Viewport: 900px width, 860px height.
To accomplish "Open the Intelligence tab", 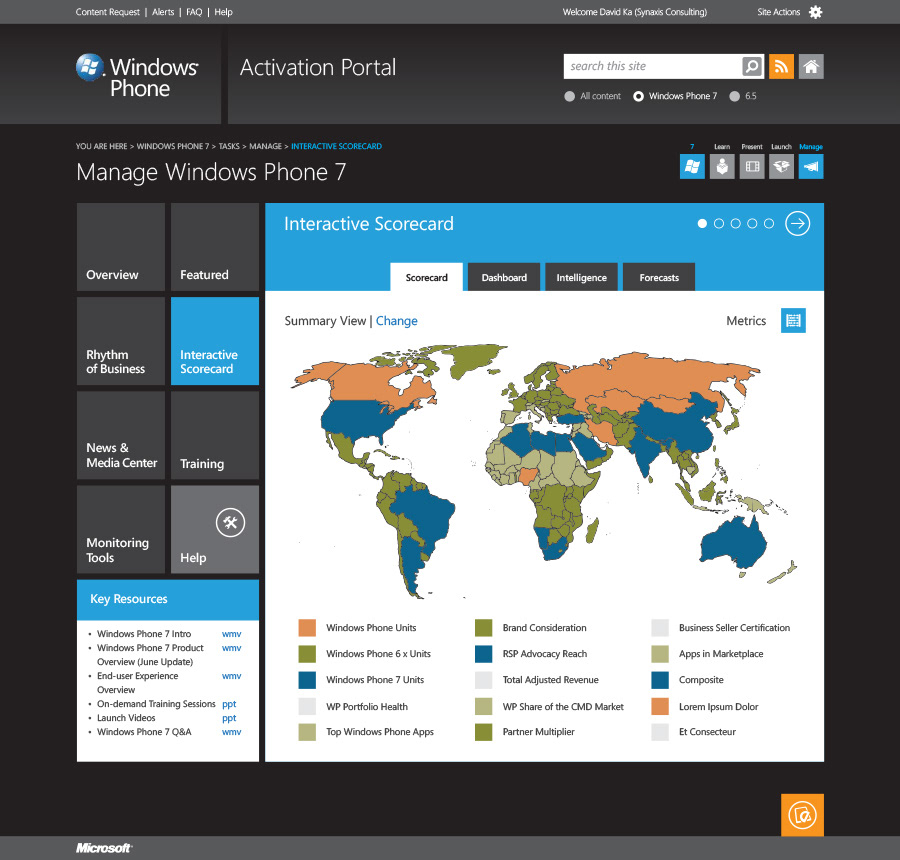I will [x=581, y=277].
